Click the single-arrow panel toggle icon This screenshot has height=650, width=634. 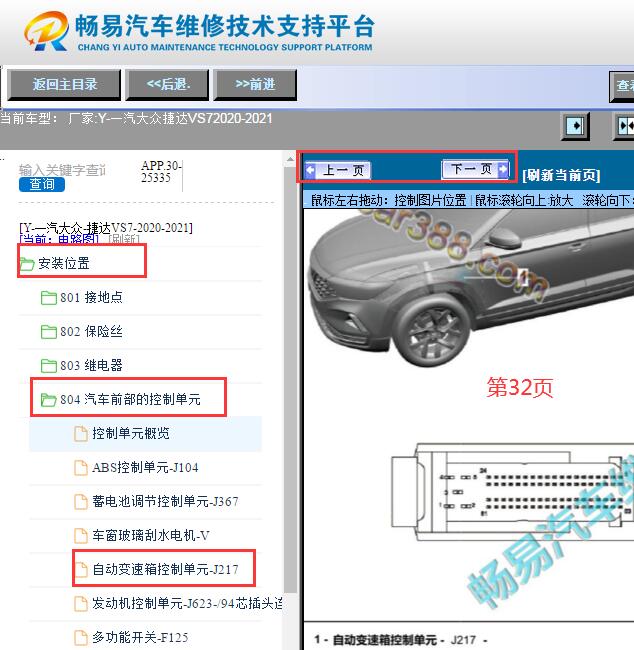pos(576,126)
